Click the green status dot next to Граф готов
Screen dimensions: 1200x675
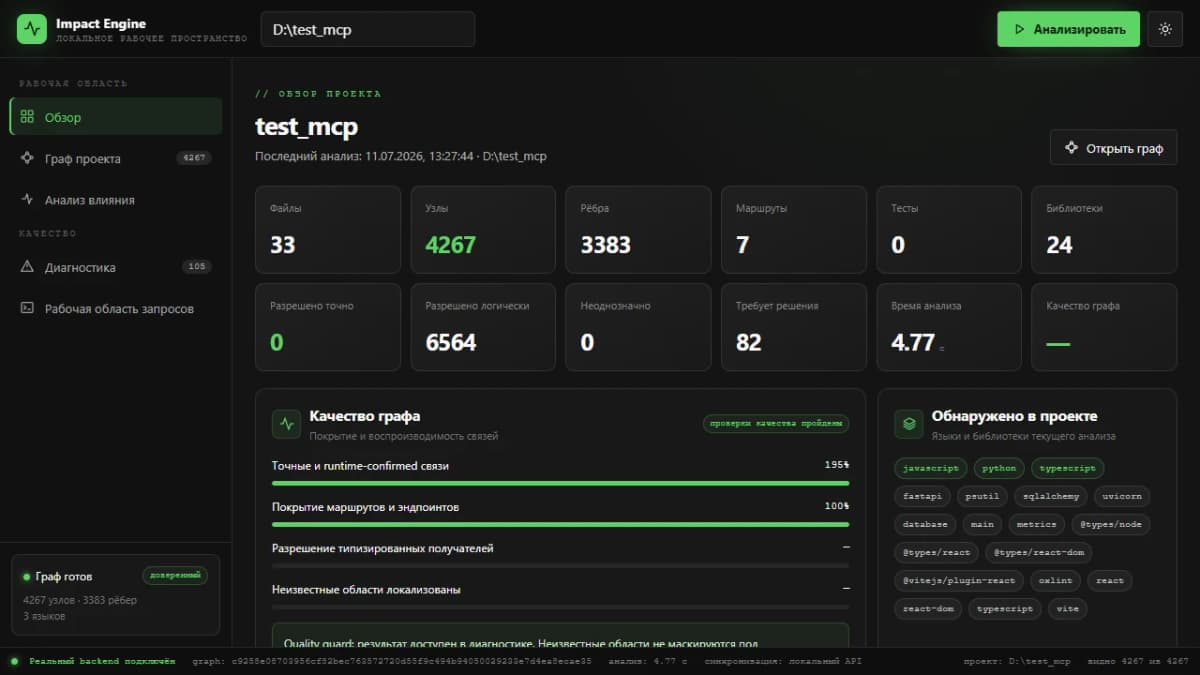click(27, 577)
